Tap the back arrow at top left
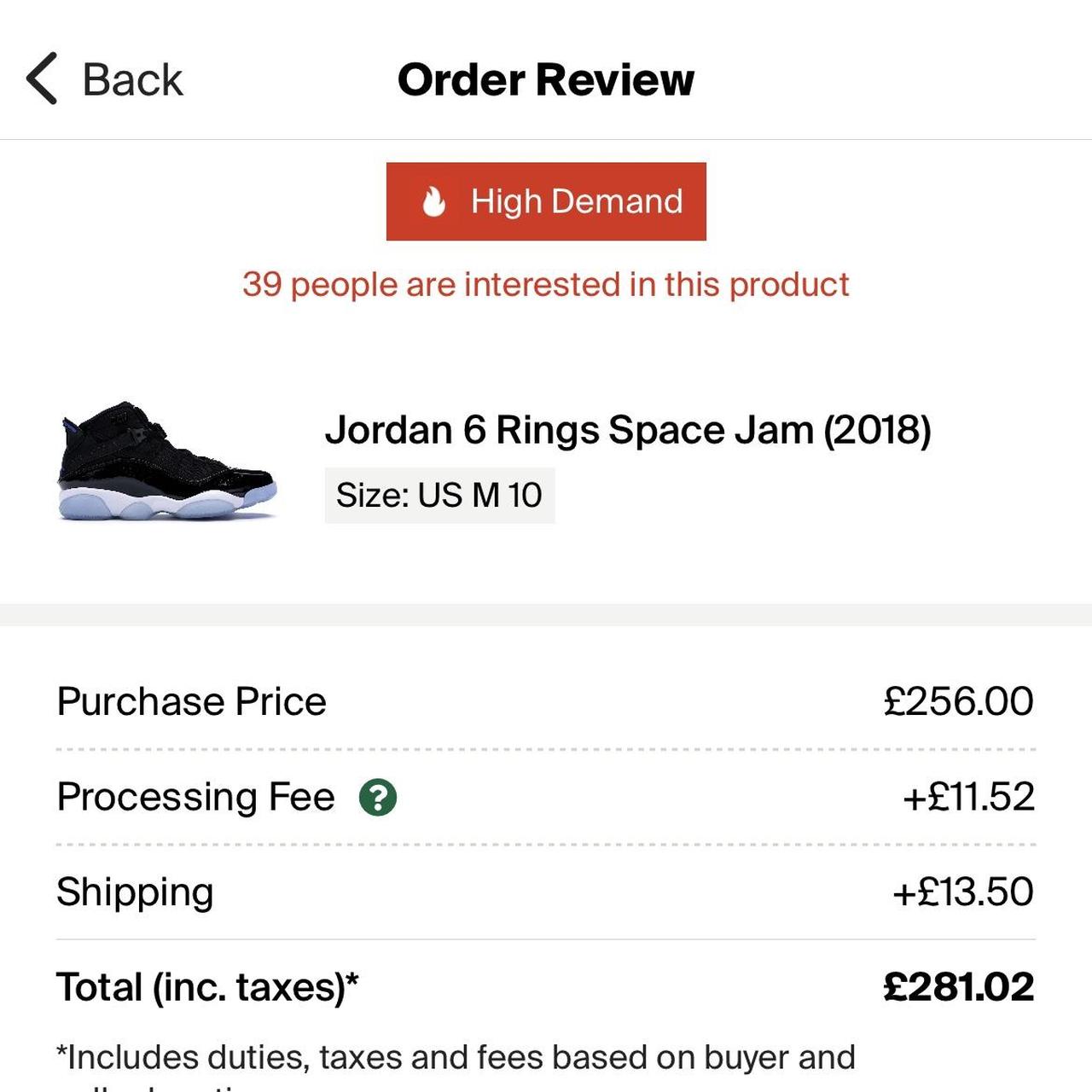The width and height of the screenshot is (1092, 1092). 43,78
